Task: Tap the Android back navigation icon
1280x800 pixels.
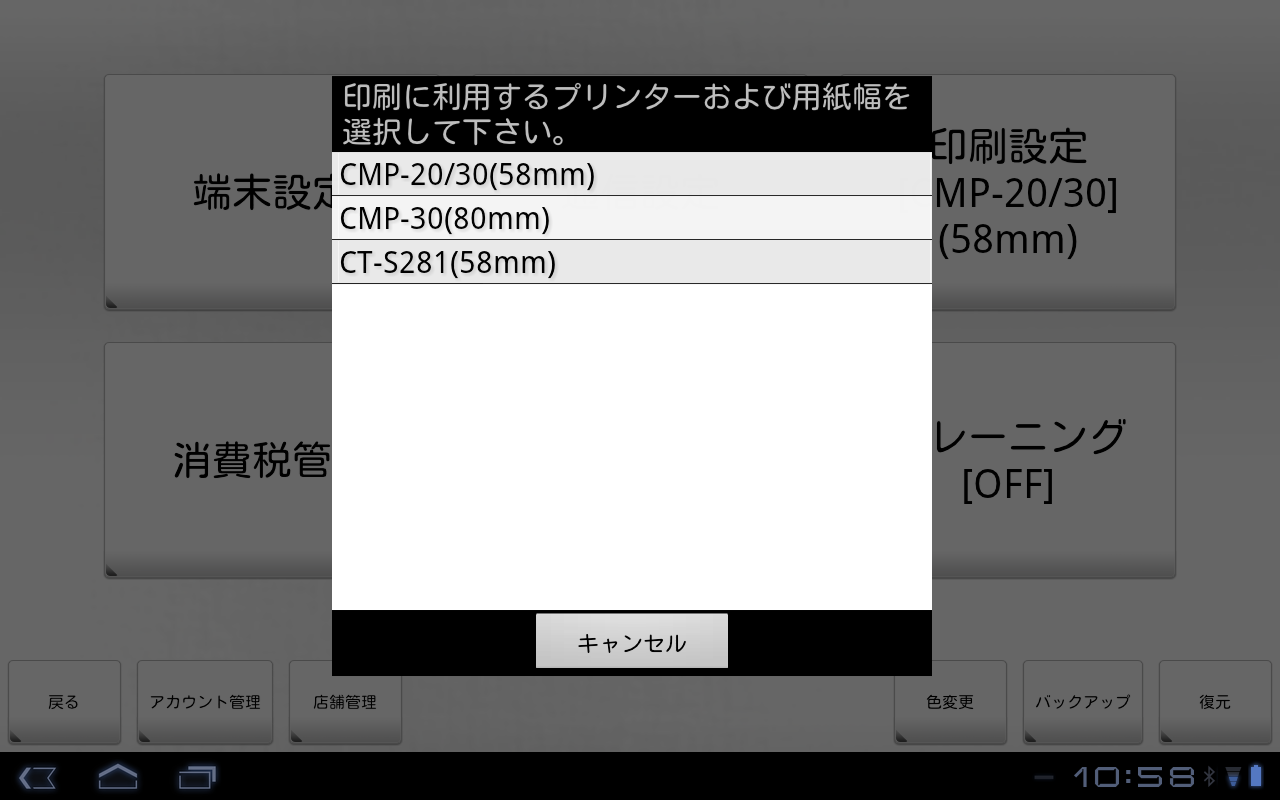Action: pyautogui.click(x=38, y=776)
